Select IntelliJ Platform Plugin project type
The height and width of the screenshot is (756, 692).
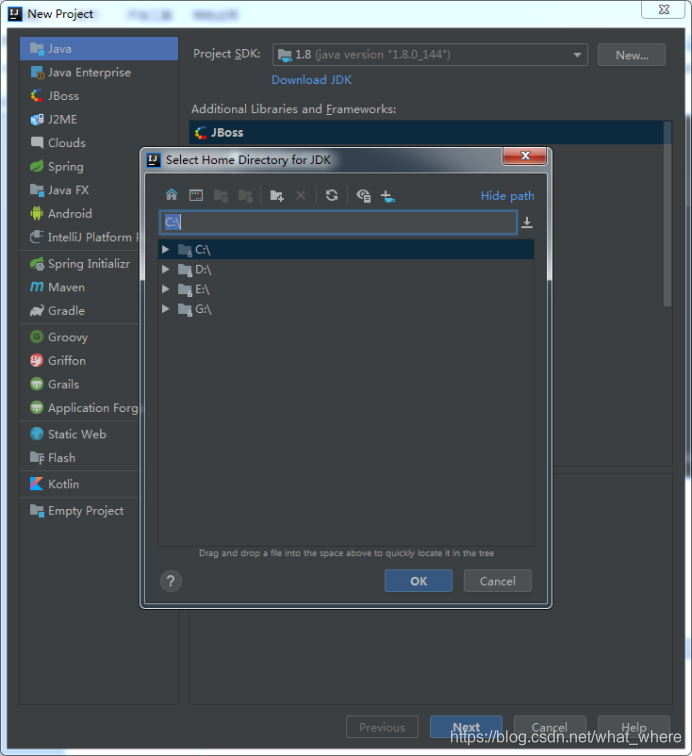80,237
